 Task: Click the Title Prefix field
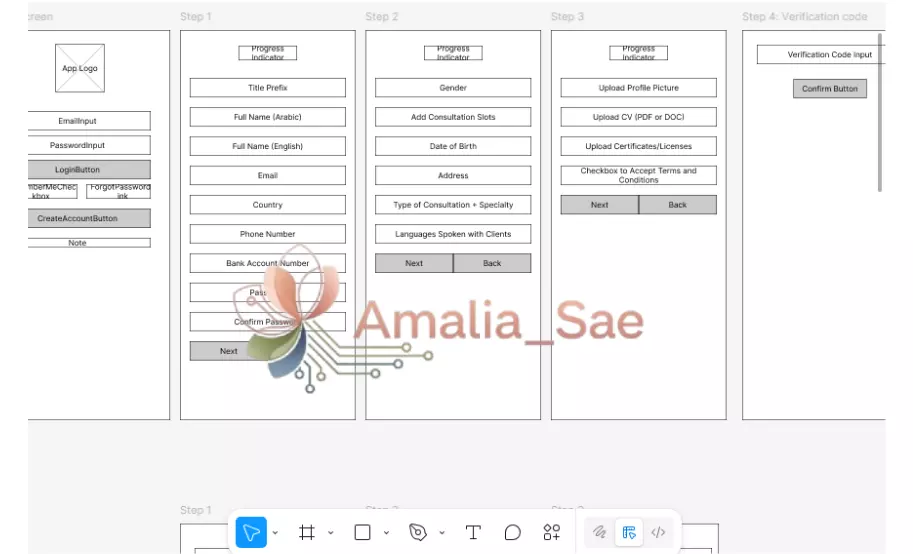pos(268,87)
